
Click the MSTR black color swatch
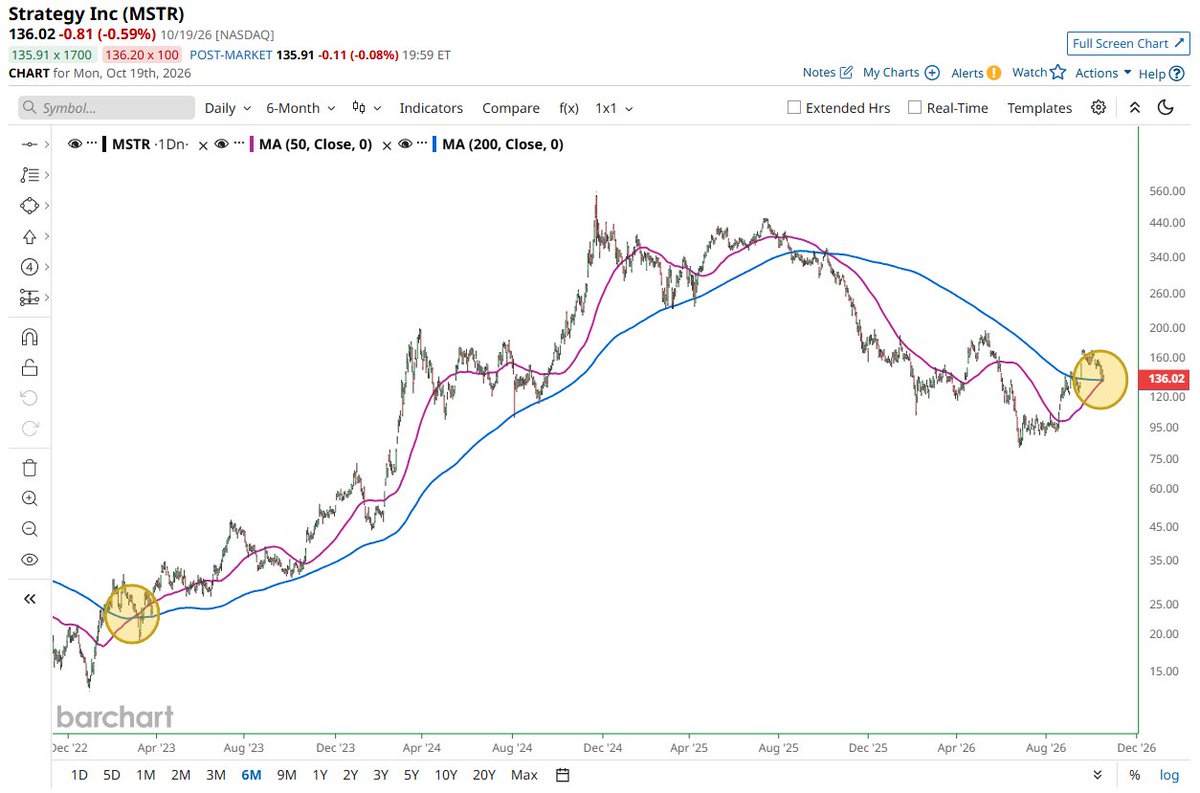105,145
